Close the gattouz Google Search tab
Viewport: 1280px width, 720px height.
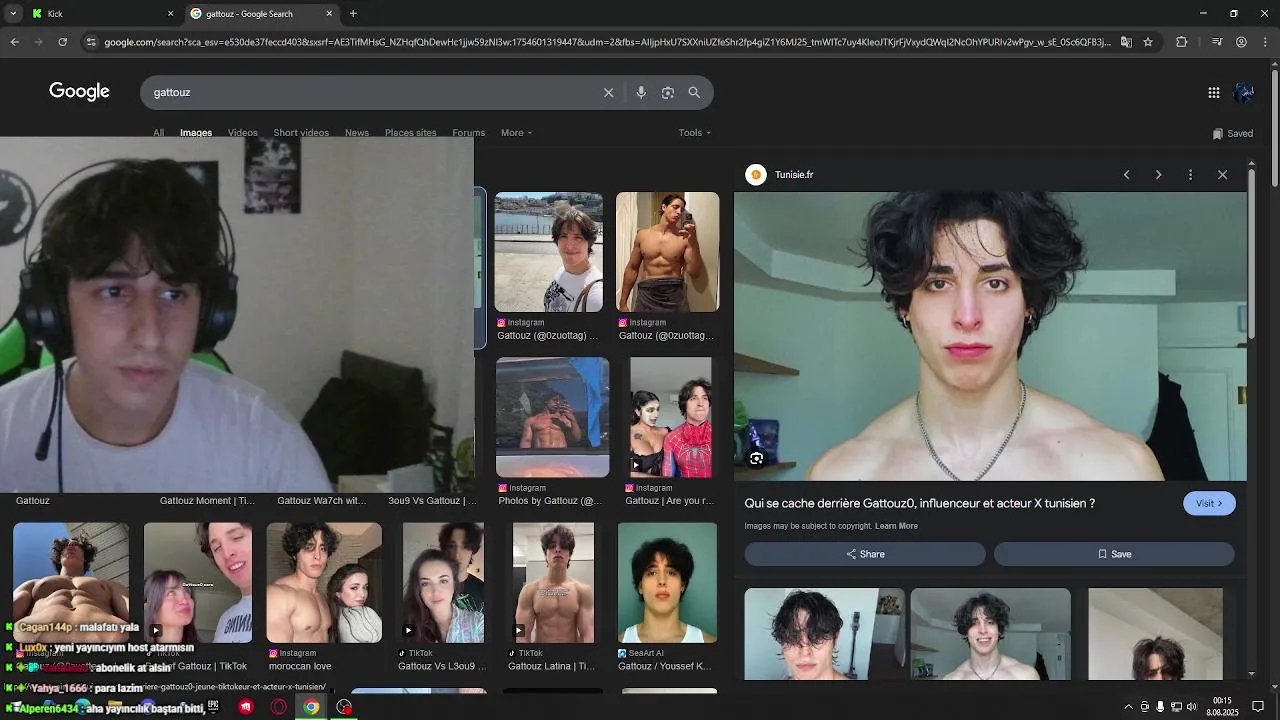click(329, 13)
